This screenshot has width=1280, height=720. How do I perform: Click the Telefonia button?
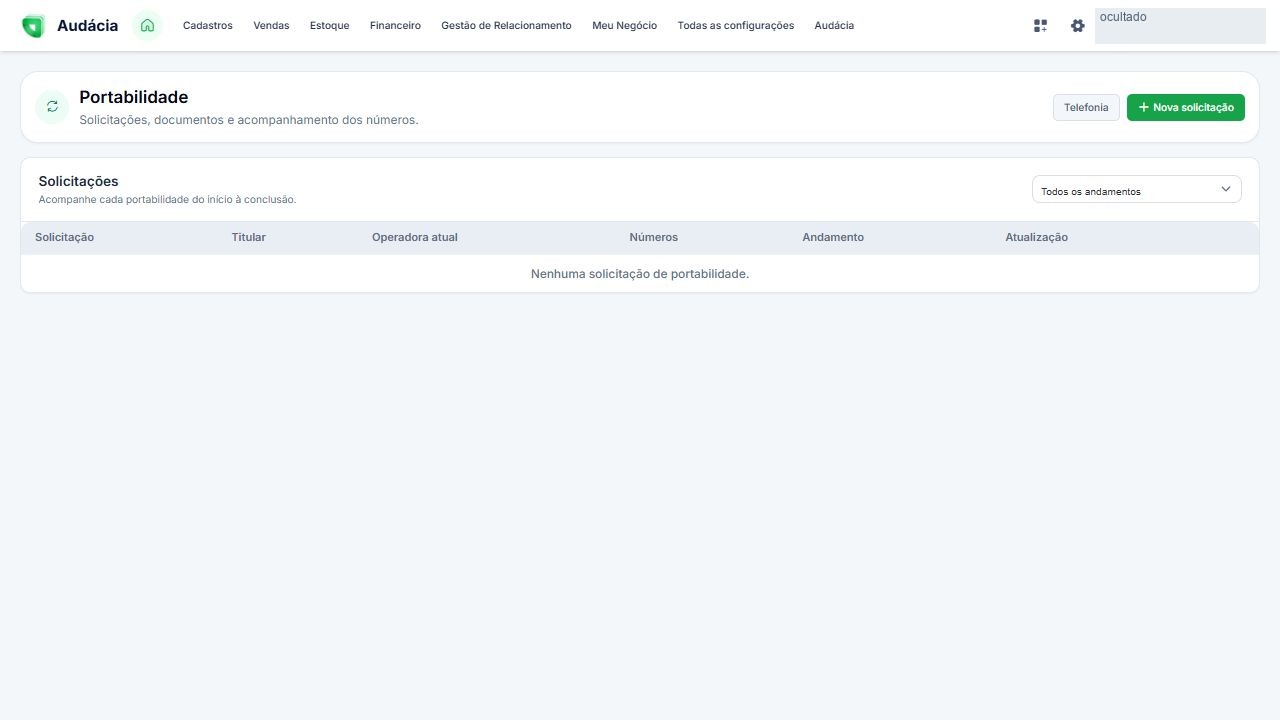(x=1086, y=107)
